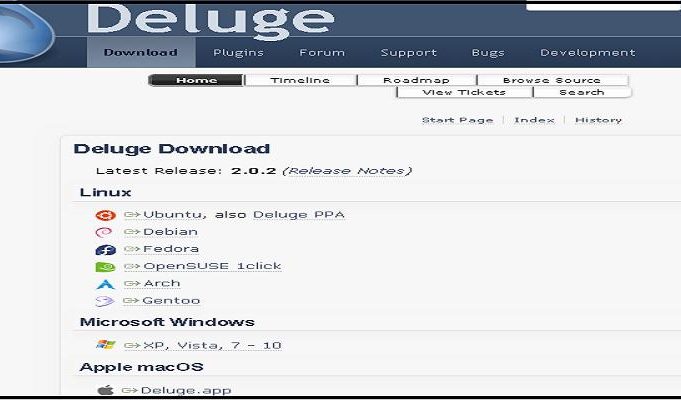Follow the Ubuntu download link
Viewport: 681px width, 400px height.
pyautogui.click(x=163, y=215)
